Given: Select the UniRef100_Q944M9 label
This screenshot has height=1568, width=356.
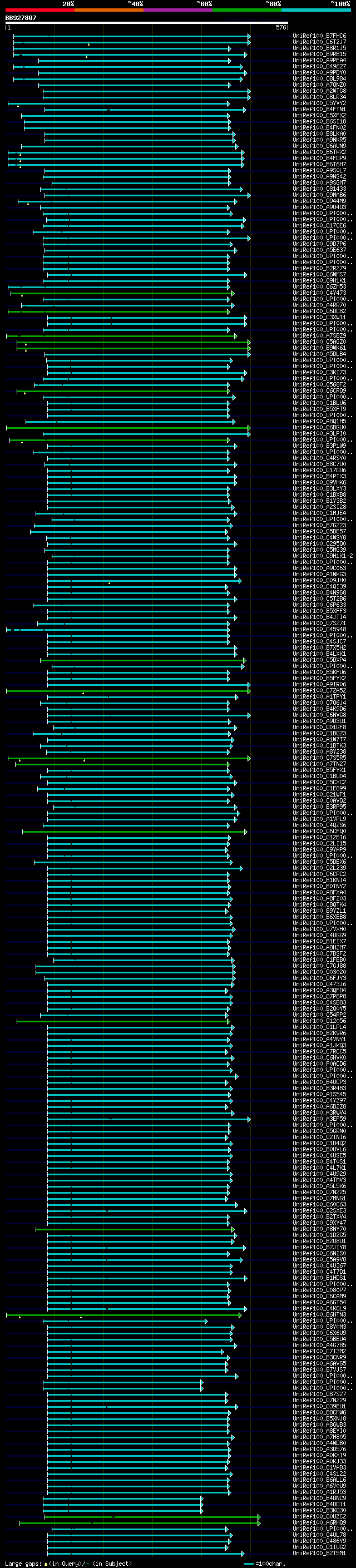Looking at the screenshot, I should click(x=319, y=201).
